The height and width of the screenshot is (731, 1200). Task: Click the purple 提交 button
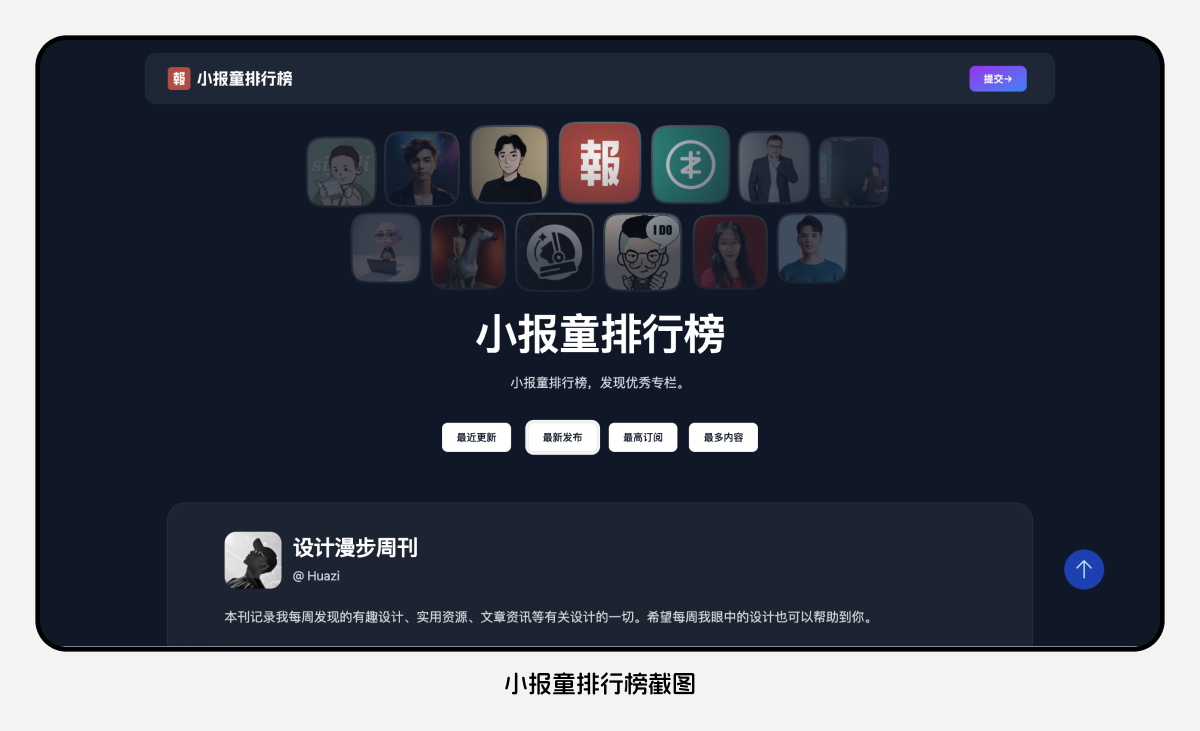tap(998, 79)
